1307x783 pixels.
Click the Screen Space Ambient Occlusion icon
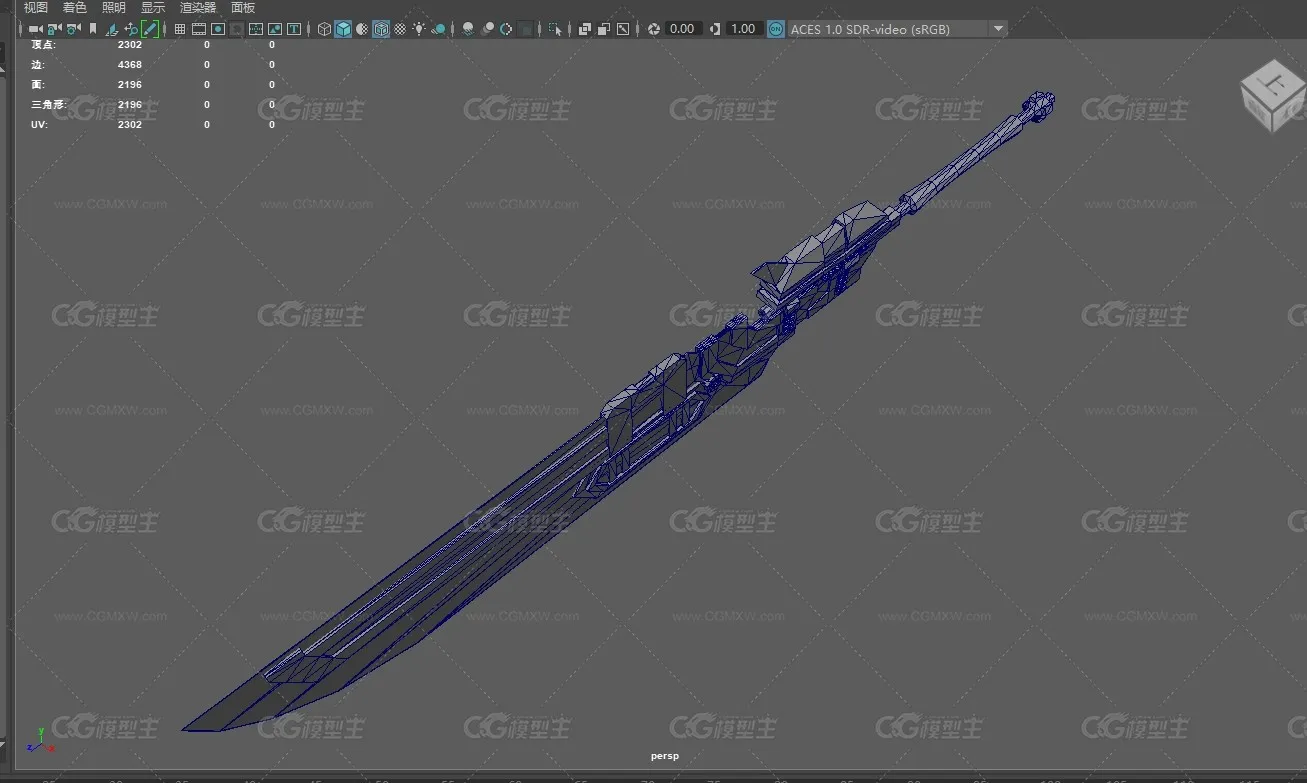468,29
